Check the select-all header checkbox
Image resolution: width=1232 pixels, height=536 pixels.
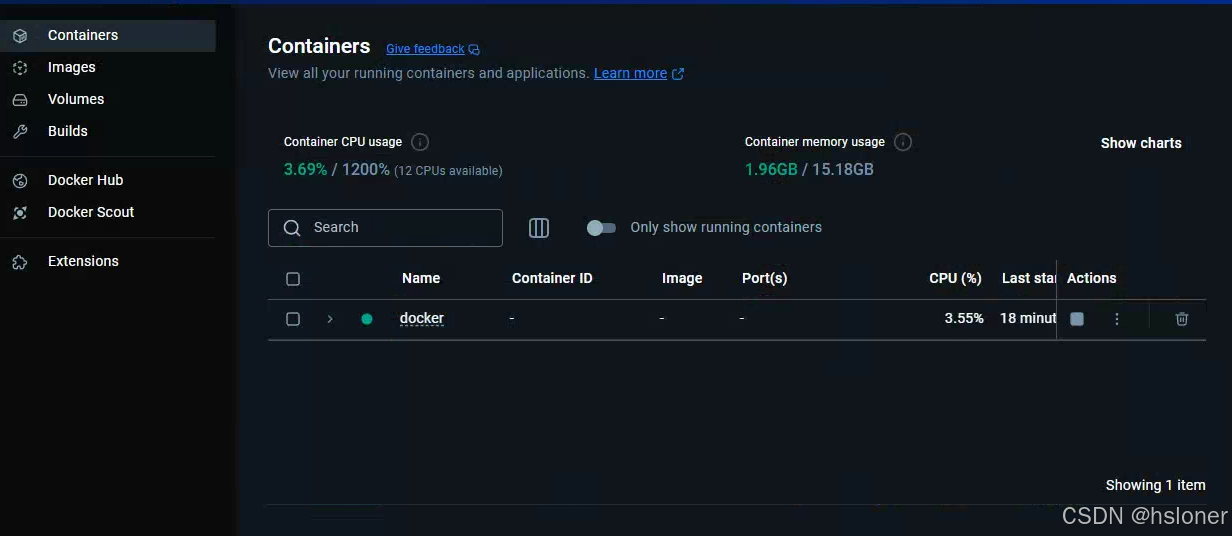point(293,279)
